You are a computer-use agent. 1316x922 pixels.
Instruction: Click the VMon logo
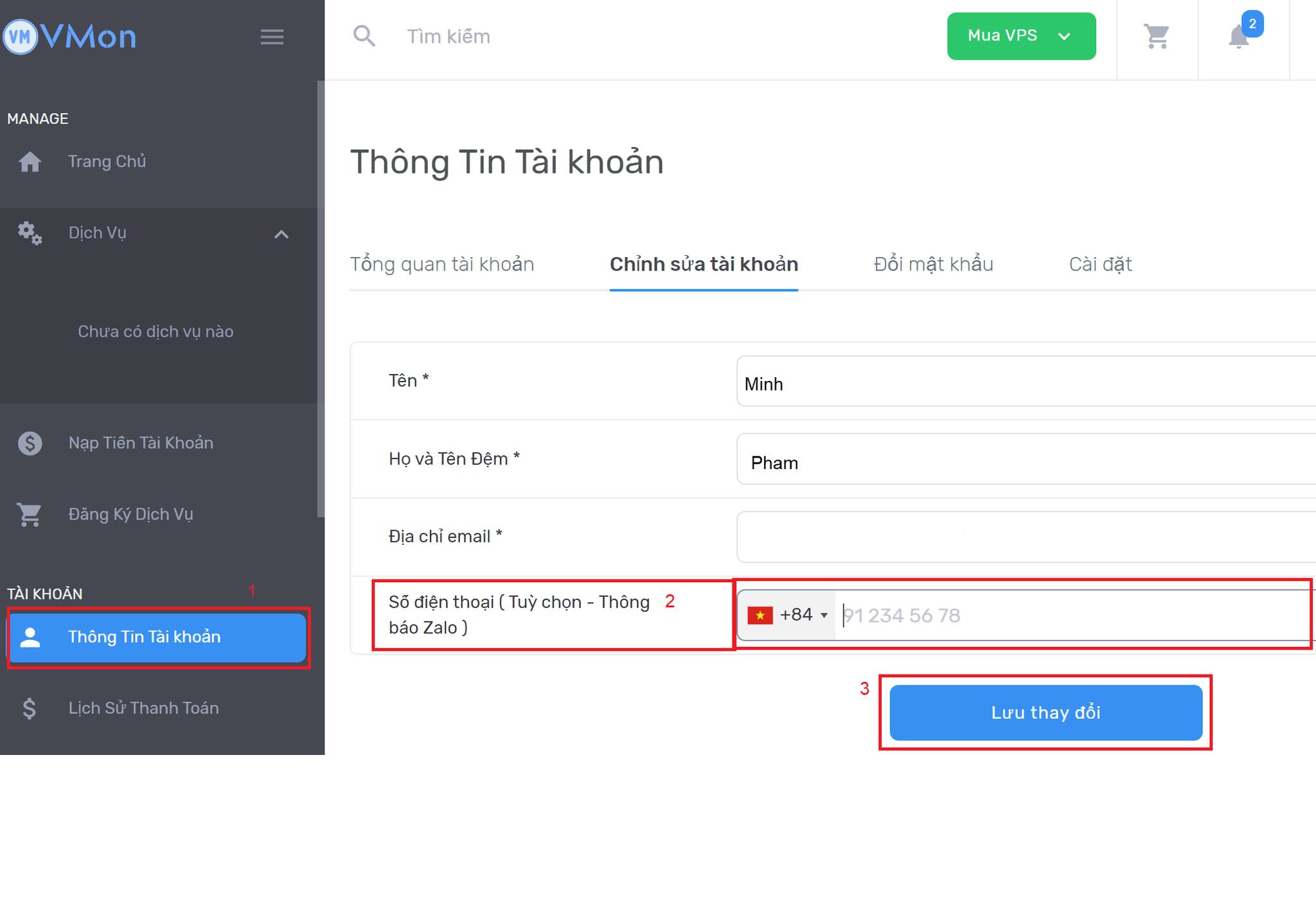[x=69, y=37]
